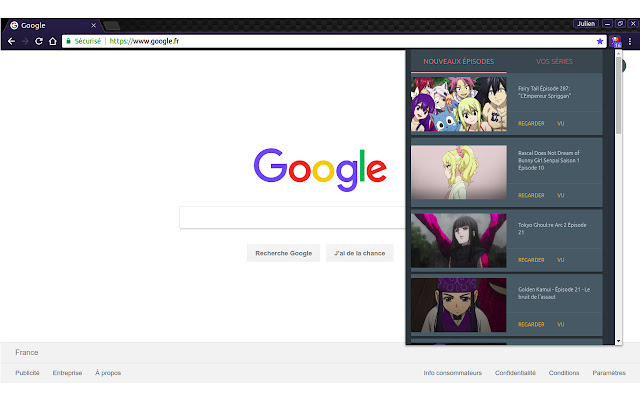The image size is (640, 400).
Task: Open the Chrome three-dot menu
Action: point(630,41)
